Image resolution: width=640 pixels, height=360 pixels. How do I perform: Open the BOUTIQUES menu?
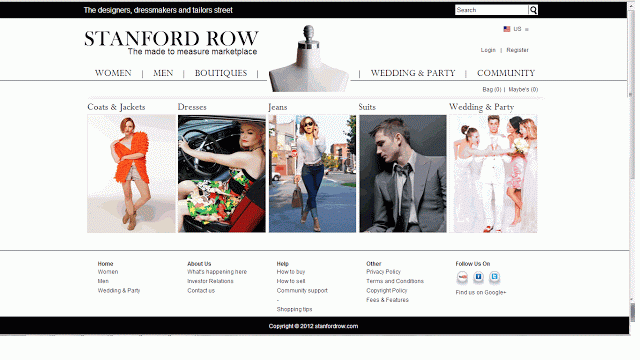221,73
